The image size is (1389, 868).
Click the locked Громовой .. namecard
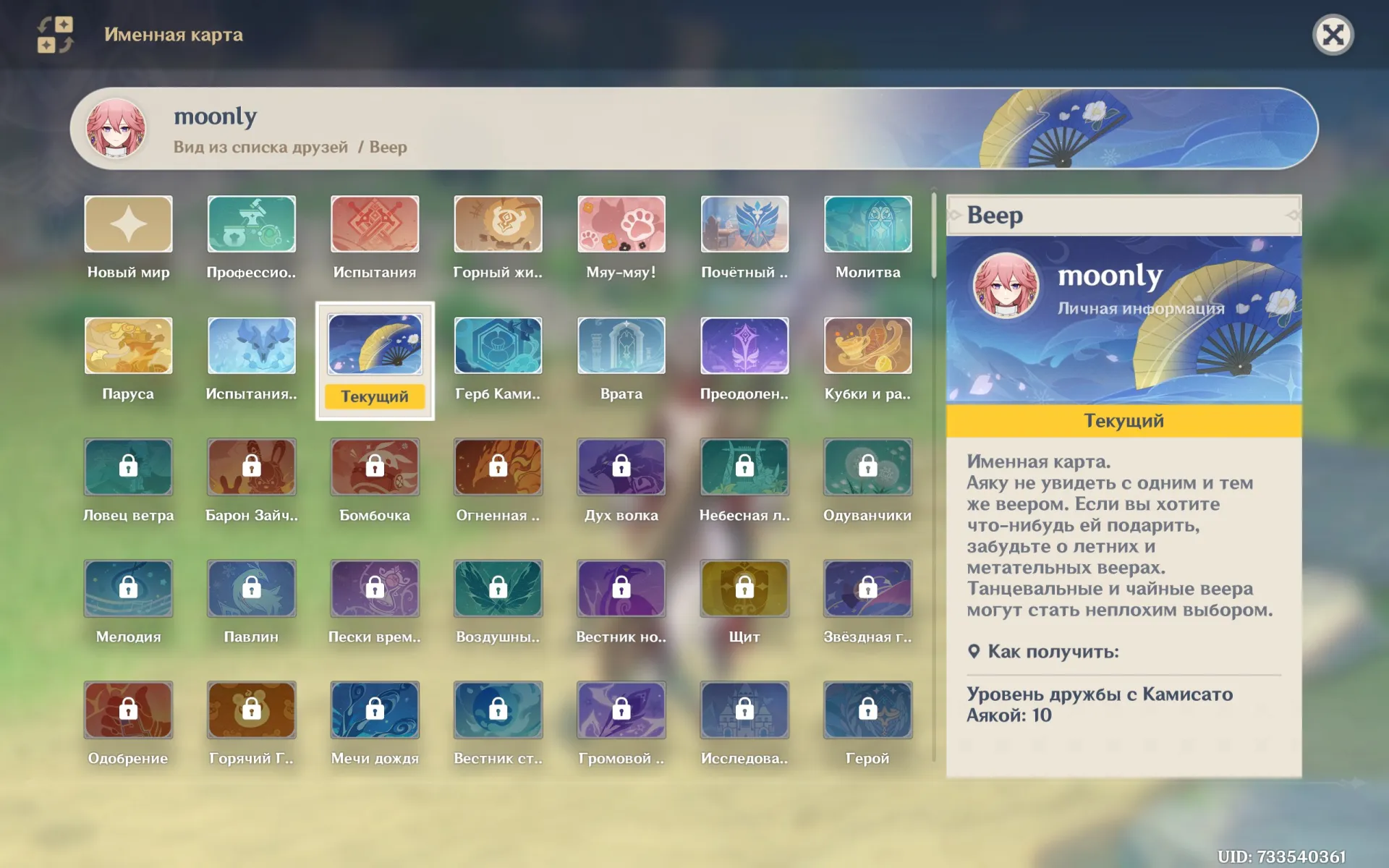pos(621,710)
